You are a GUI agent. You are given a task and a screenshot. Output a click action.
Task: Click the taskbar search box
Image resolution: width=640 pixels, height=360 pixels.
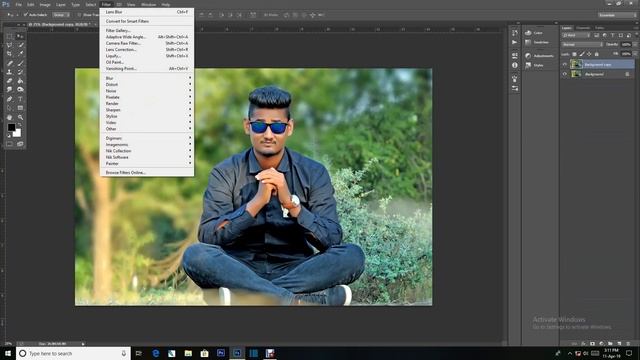pos(73,353)
